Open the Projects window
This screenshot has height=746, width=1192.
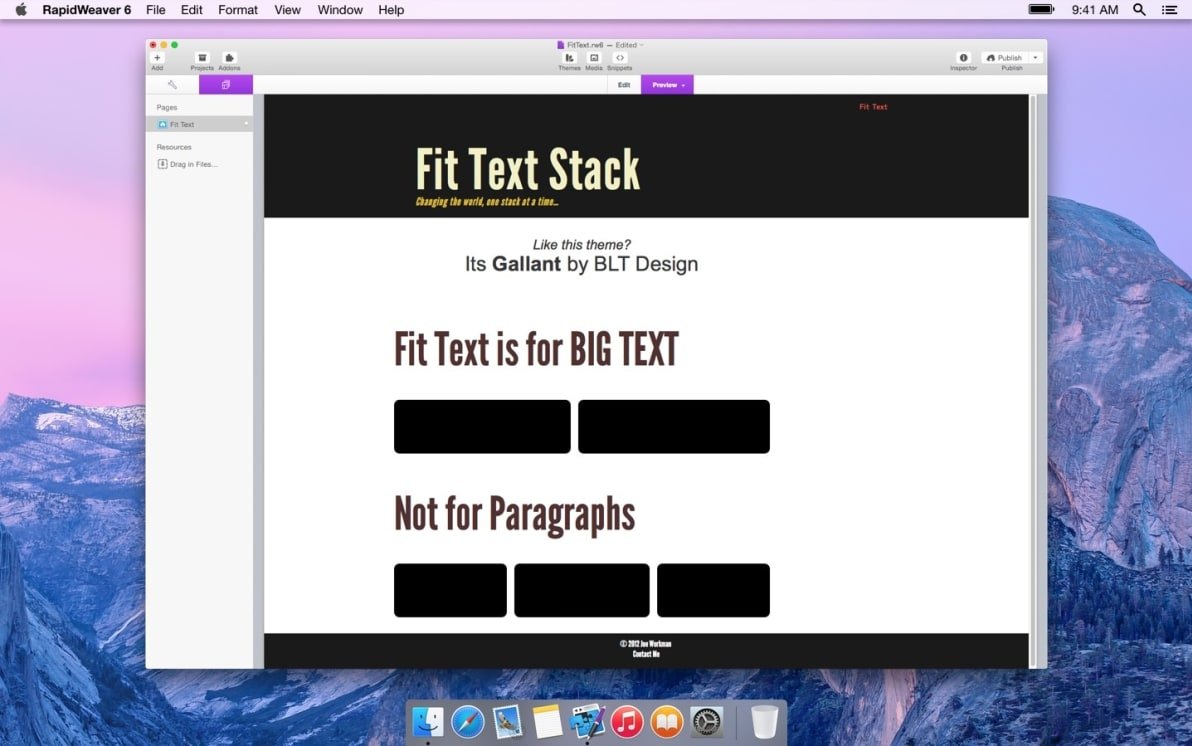tap(202, 60)
